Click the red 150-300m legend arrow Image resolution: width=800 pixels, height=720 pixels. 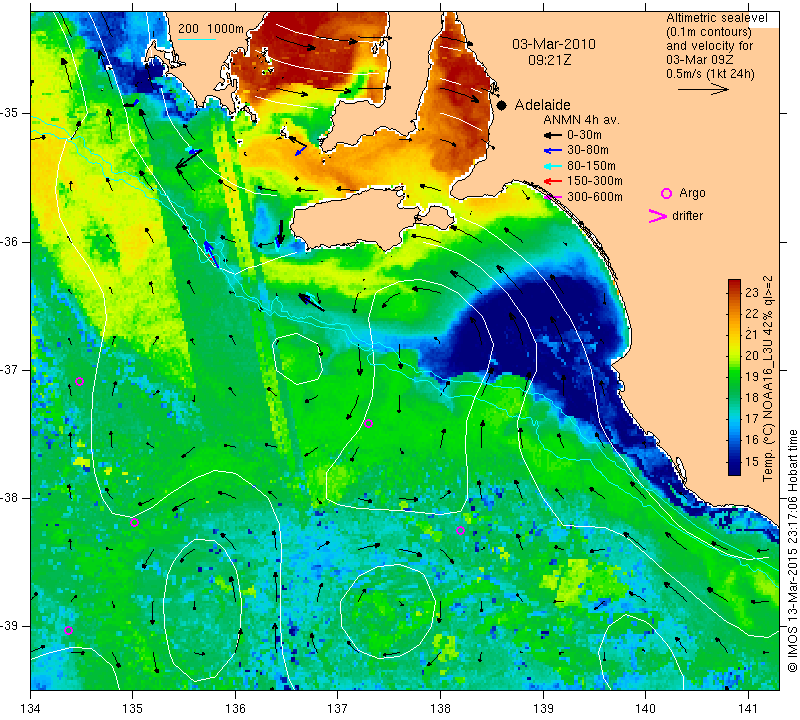pyautogui.click(x=553, y=181)
